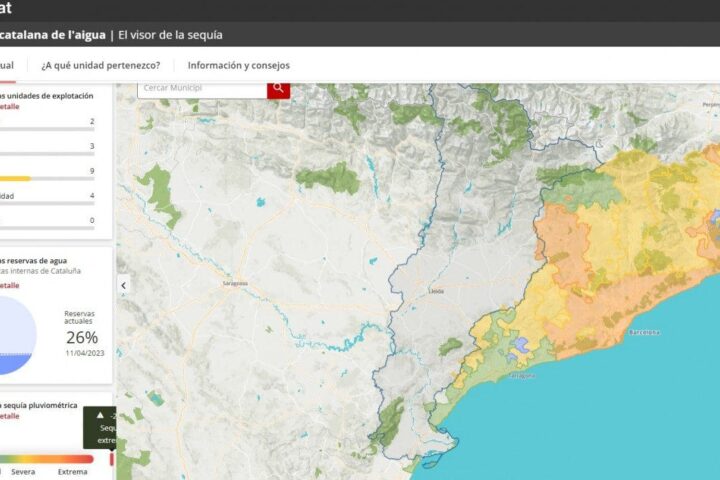Click the Barcelona label on the map

pos(642,332)
